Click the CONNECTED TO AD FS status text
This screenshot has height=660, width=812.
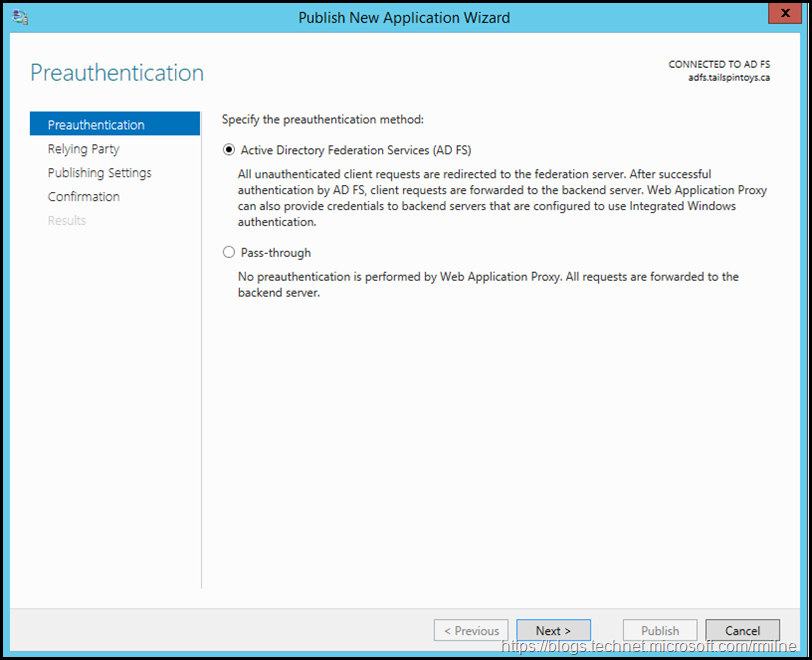click(719, 65)
